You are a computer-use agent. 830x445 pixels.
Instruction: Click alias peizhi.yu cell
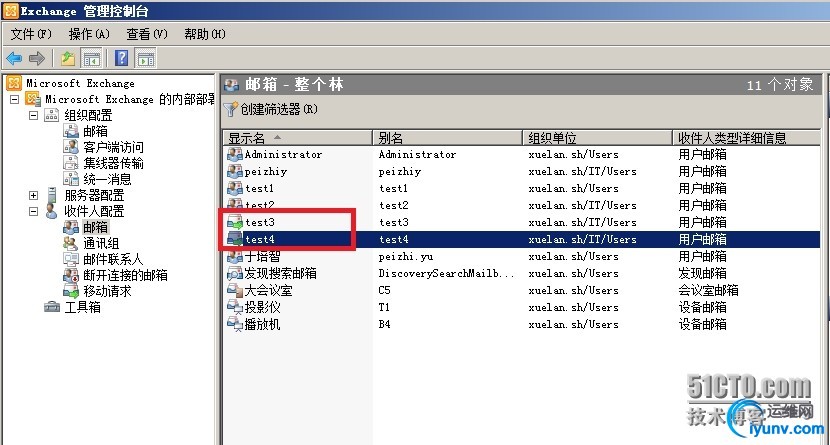click(x=406, y=257)
